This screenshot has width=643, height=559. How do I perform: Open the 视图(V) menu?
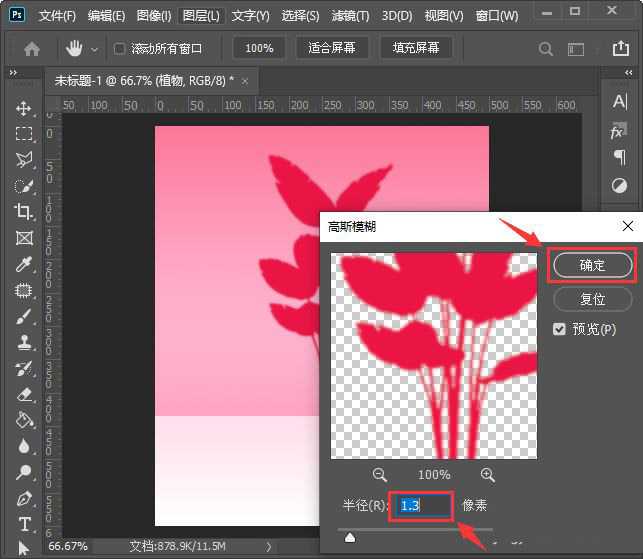444,16
